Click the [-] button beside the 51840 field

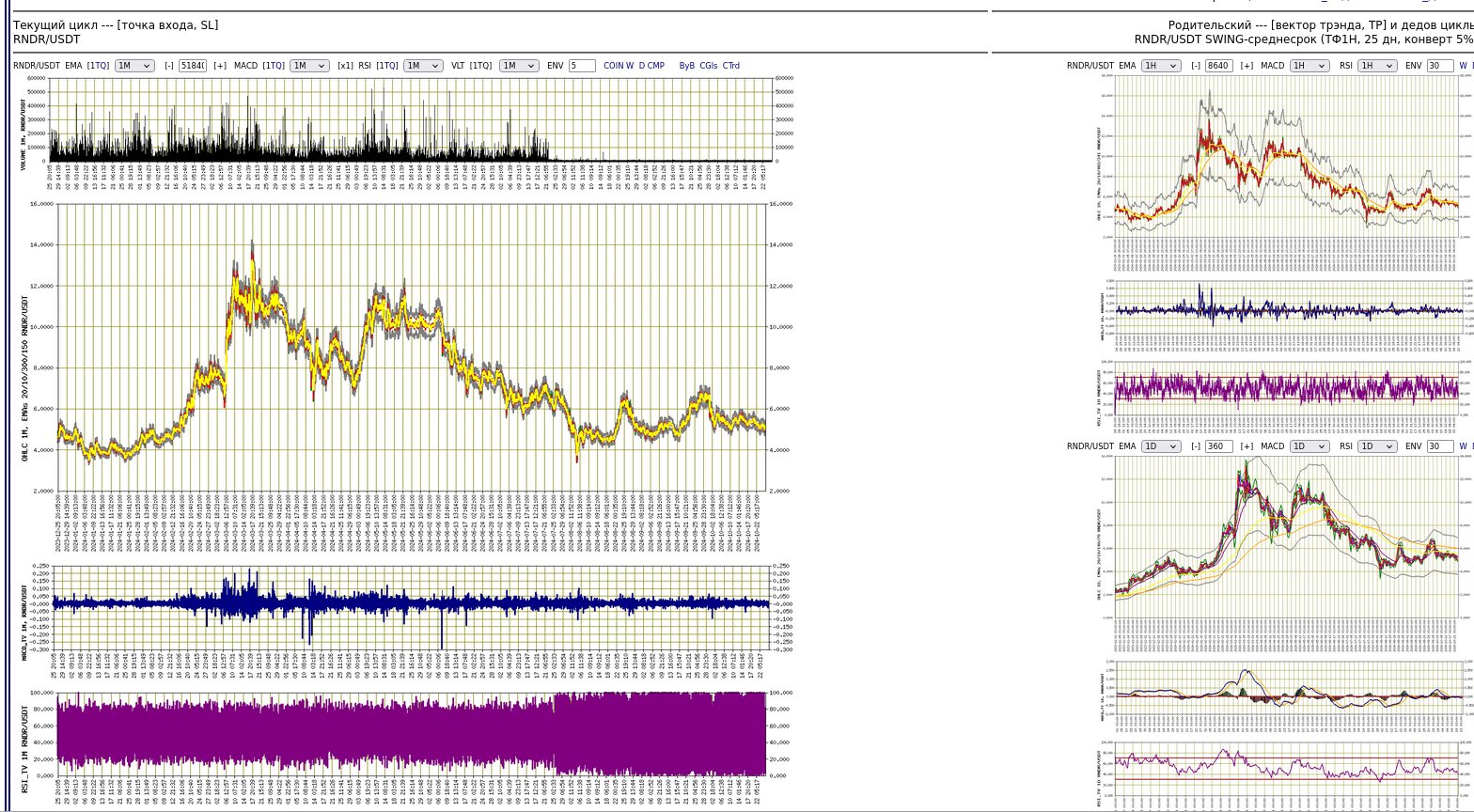pos(169,66)
